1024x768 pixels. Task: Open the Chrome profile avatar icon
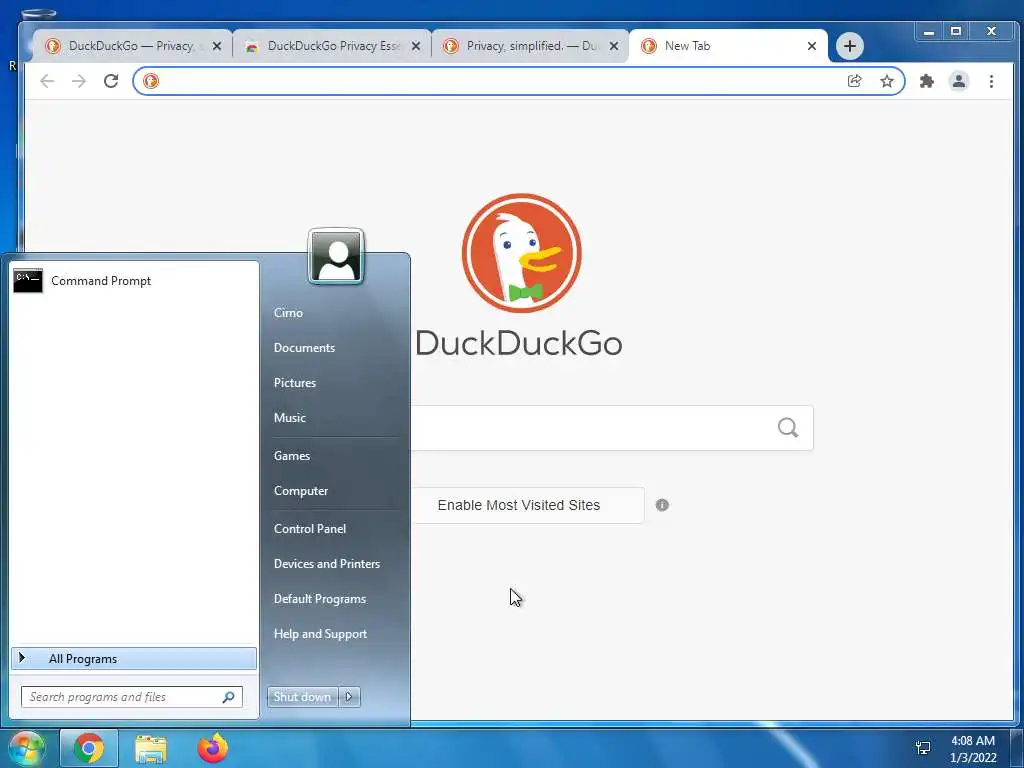[959, 81]
